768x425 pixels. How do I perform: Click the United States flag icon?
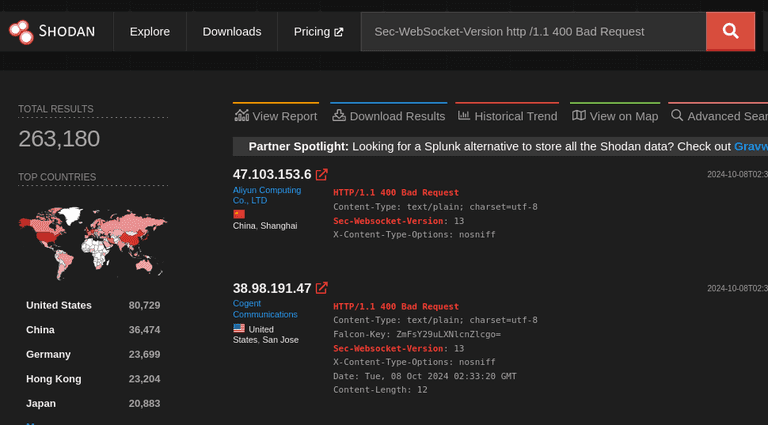[239, 327]
